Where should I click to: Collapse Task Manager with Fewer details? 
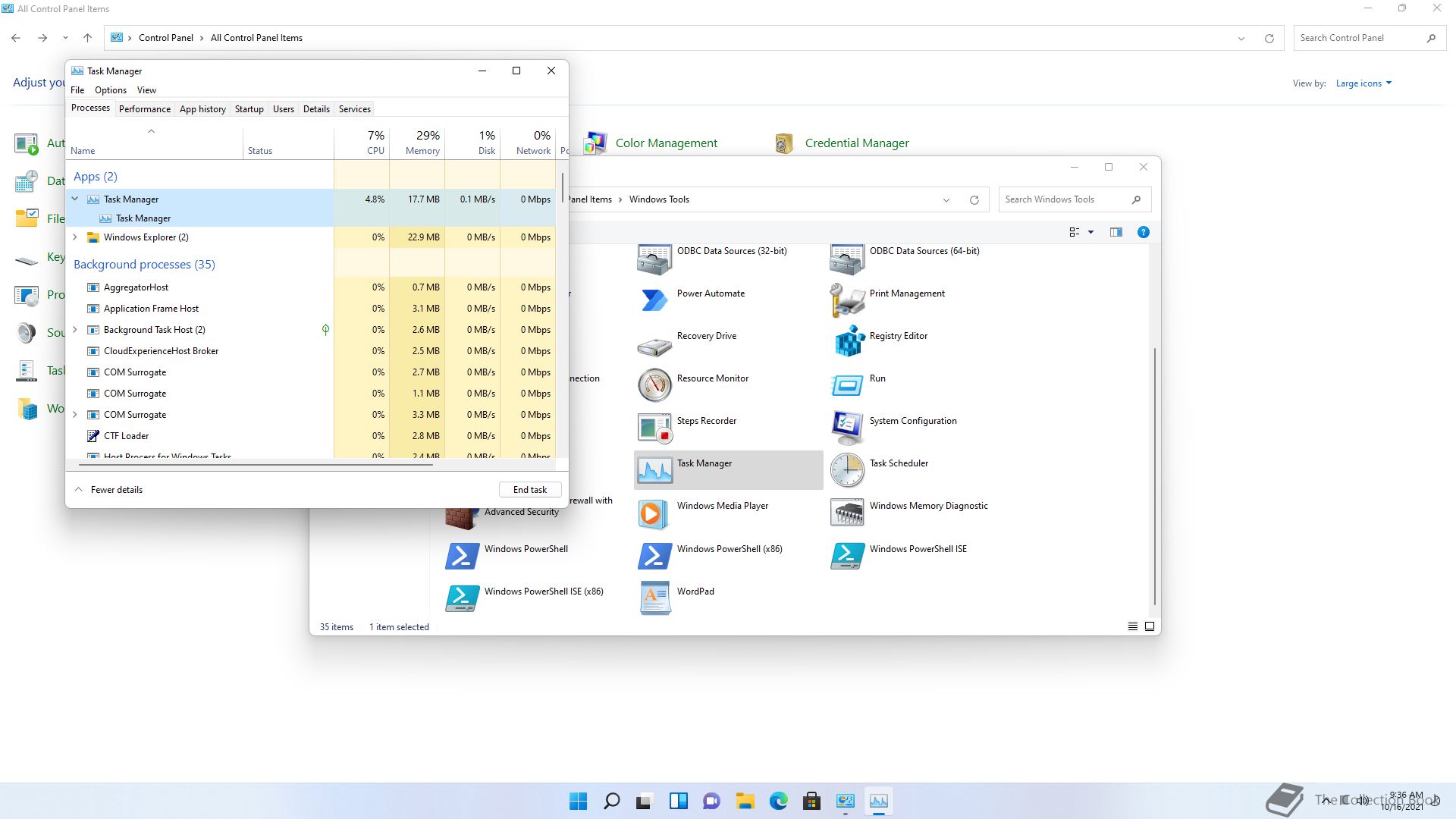[108, 490]
